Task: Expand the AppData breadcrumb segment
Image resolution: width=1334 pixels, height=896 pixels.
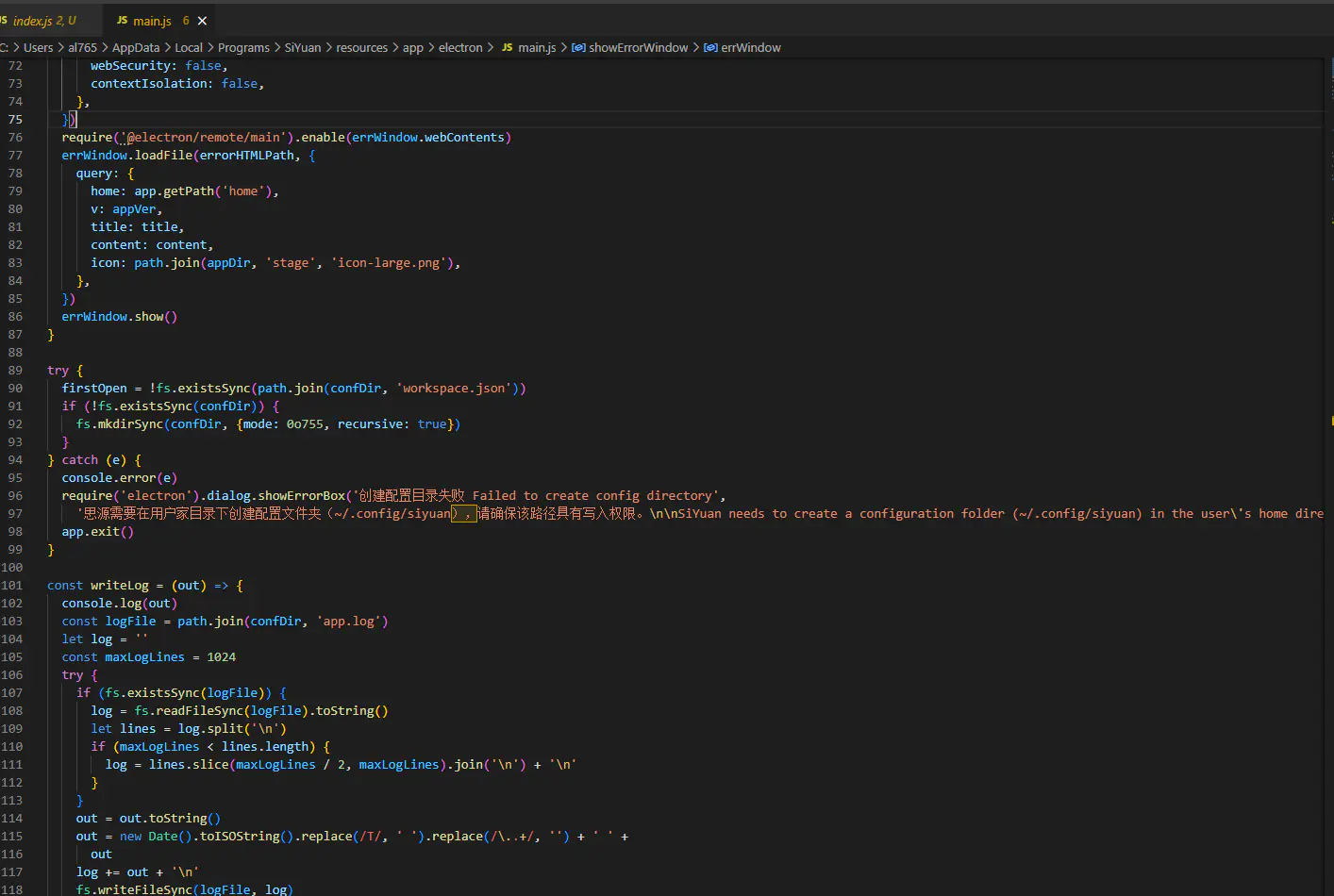Action: coord(136,48)
